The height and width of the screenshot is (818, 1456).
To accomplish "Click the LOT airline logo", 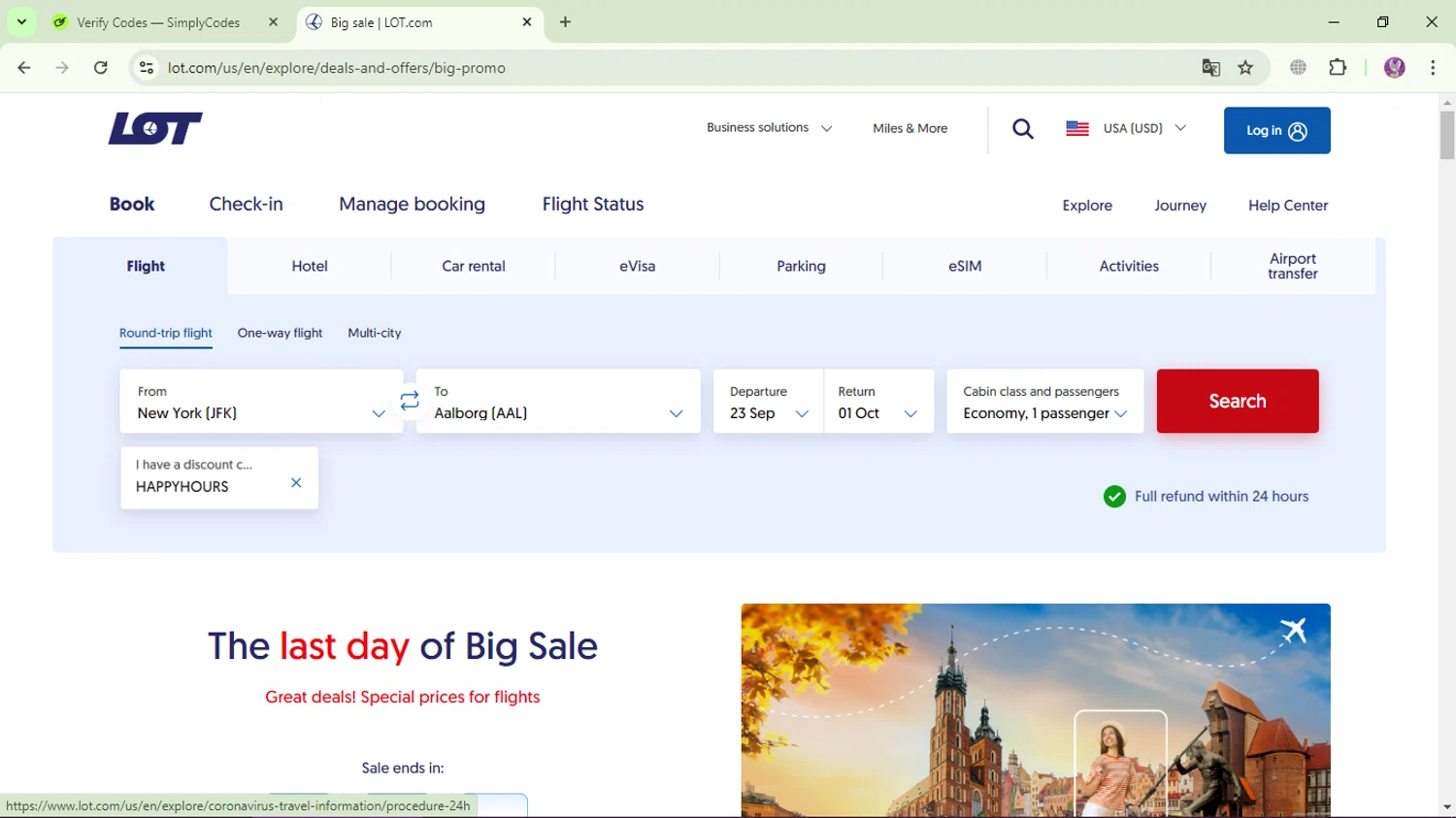I will pyautogui.click(x=155, y=128).
